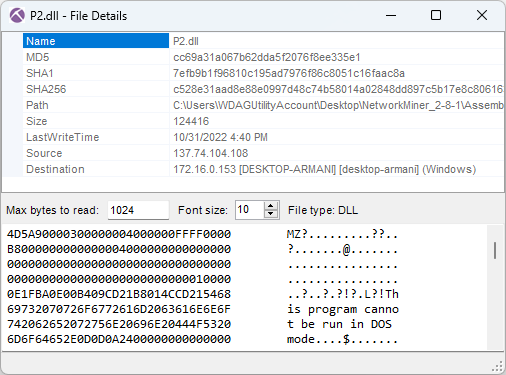Click the Font size label
The width and height of the screenshot is (506, 375).
203,210
